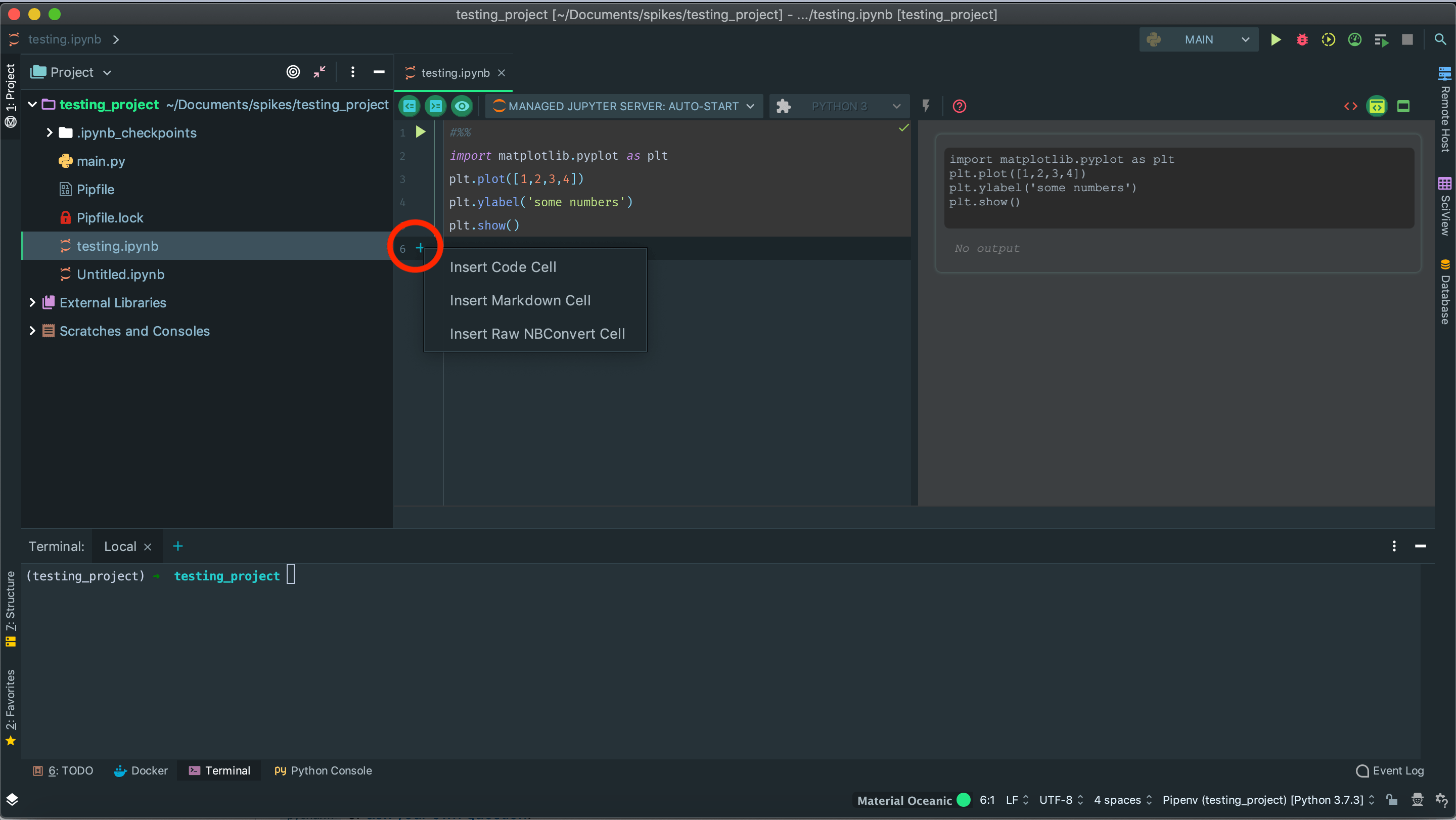
Task: Open the Docker tool window
Action: pos(141,770)
